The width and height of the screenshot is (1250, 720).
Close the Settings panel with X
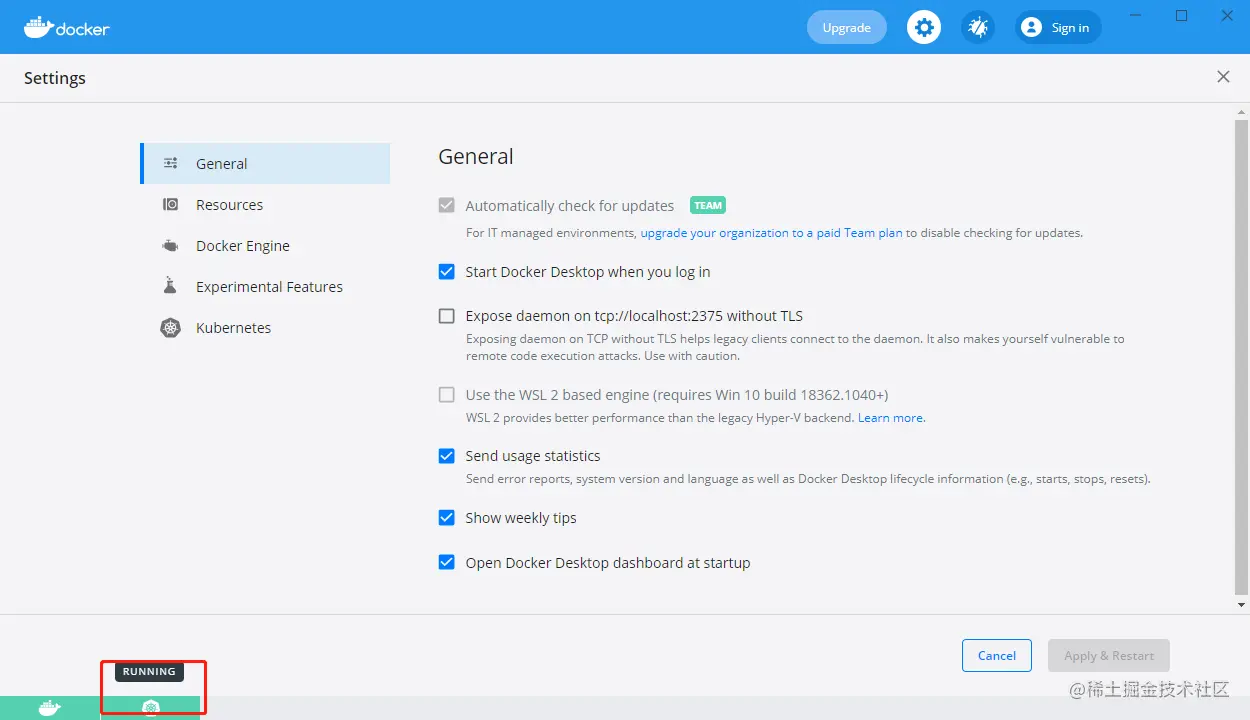pyautogui.click(x=1223, y=77)
